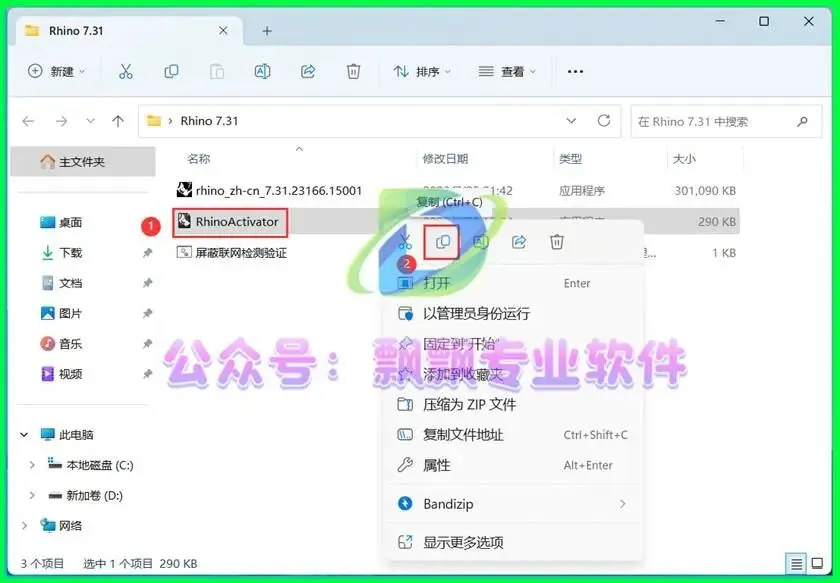Click the cut scissors in the context menu

point(405,242)
